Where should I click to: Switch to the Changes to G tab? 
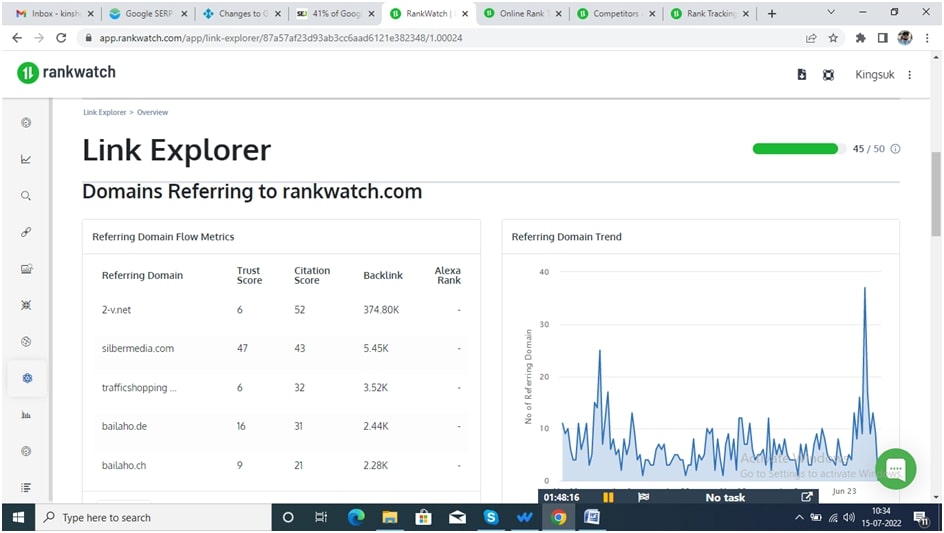[x=242, y=13]
